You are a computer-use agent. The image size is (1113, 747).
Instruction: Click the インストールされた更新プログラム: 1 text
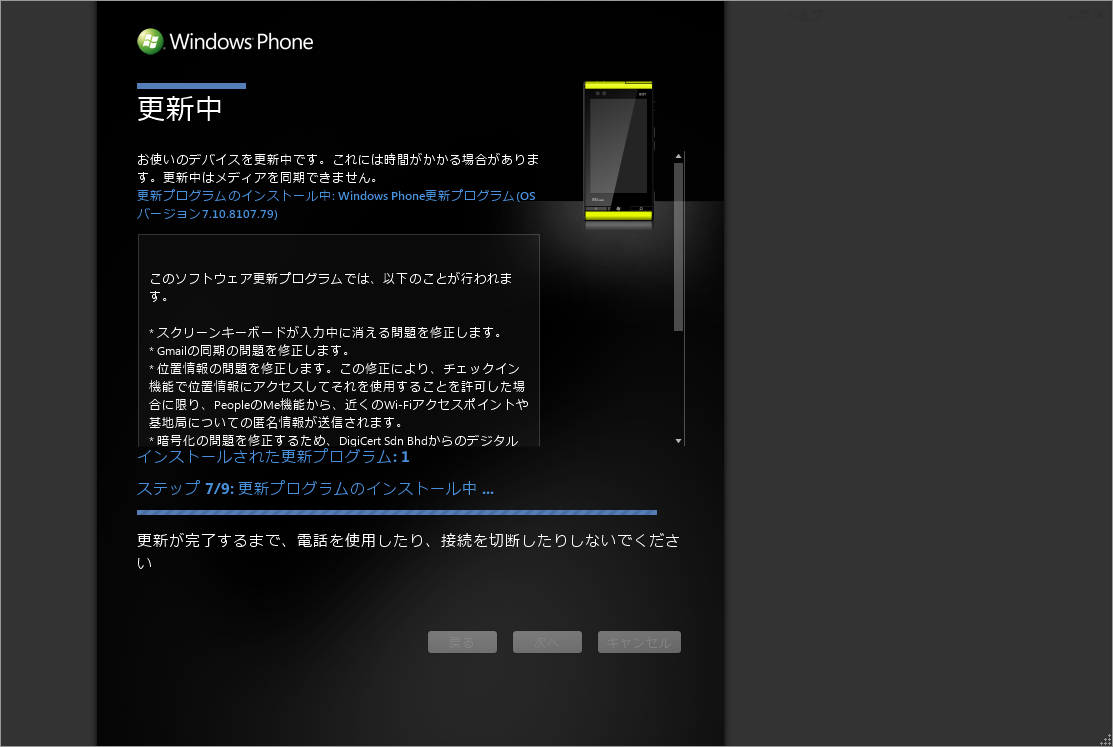tap(273, 457)
